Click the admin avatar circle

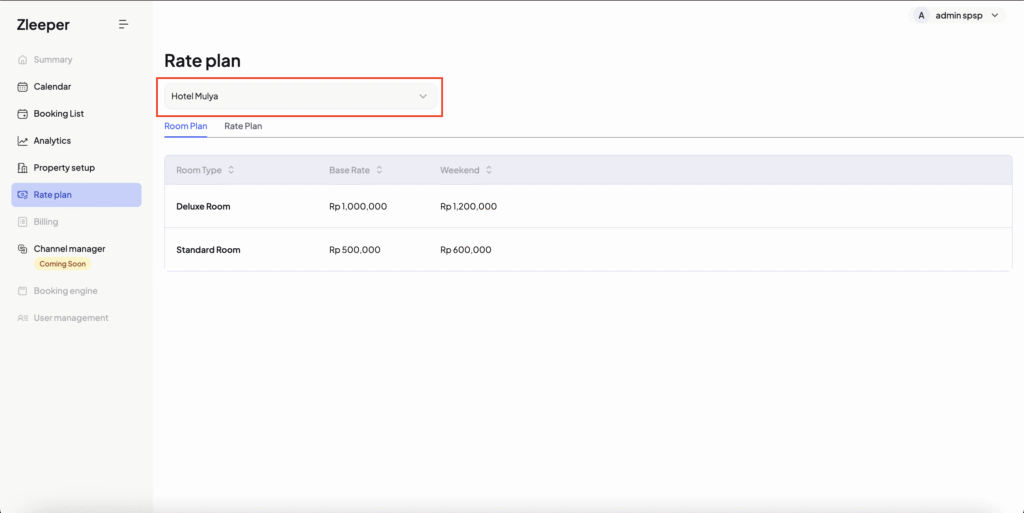tap(921, 15)
